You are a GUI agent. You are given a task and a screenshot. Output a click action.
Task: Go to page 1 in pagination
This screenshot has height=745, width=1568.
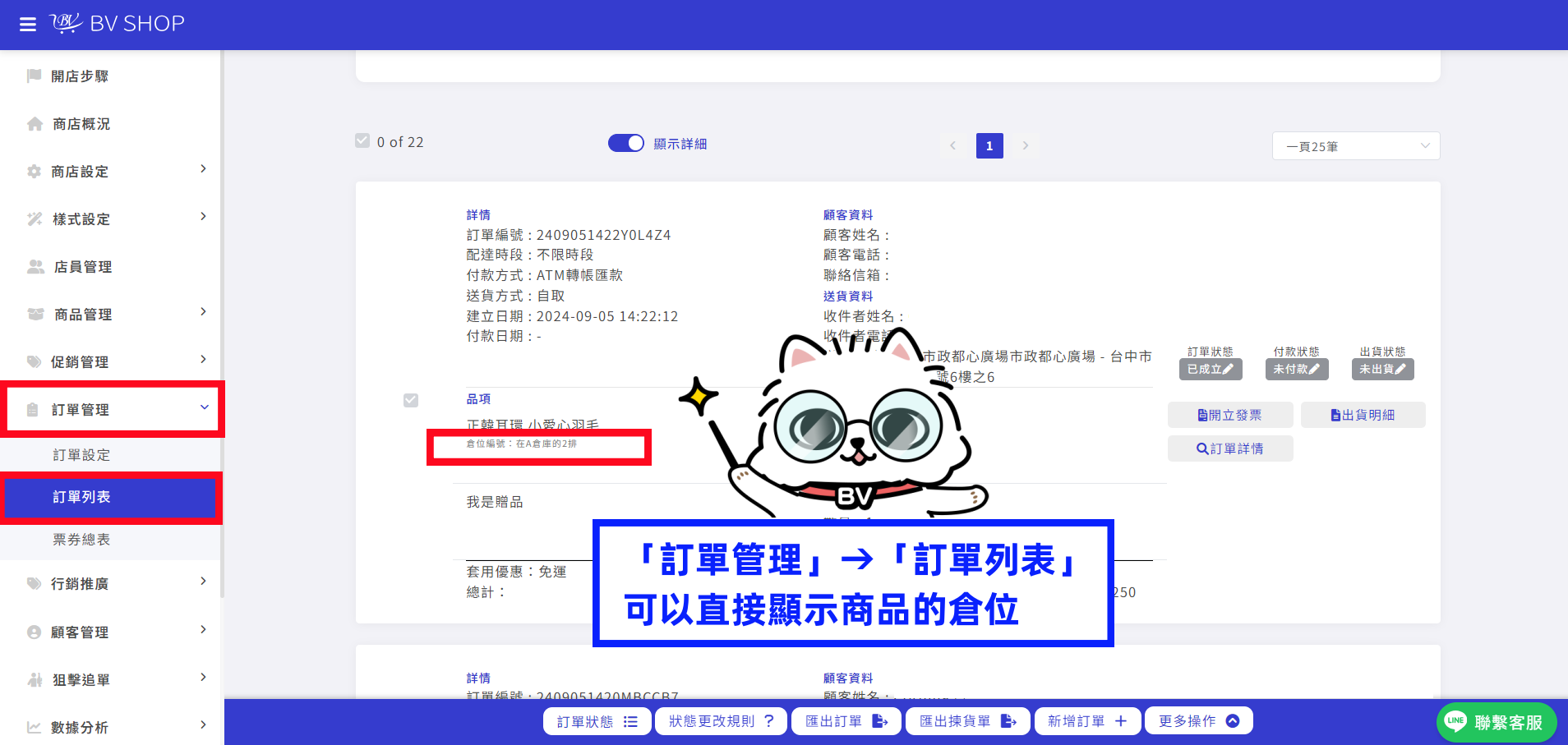989,145
